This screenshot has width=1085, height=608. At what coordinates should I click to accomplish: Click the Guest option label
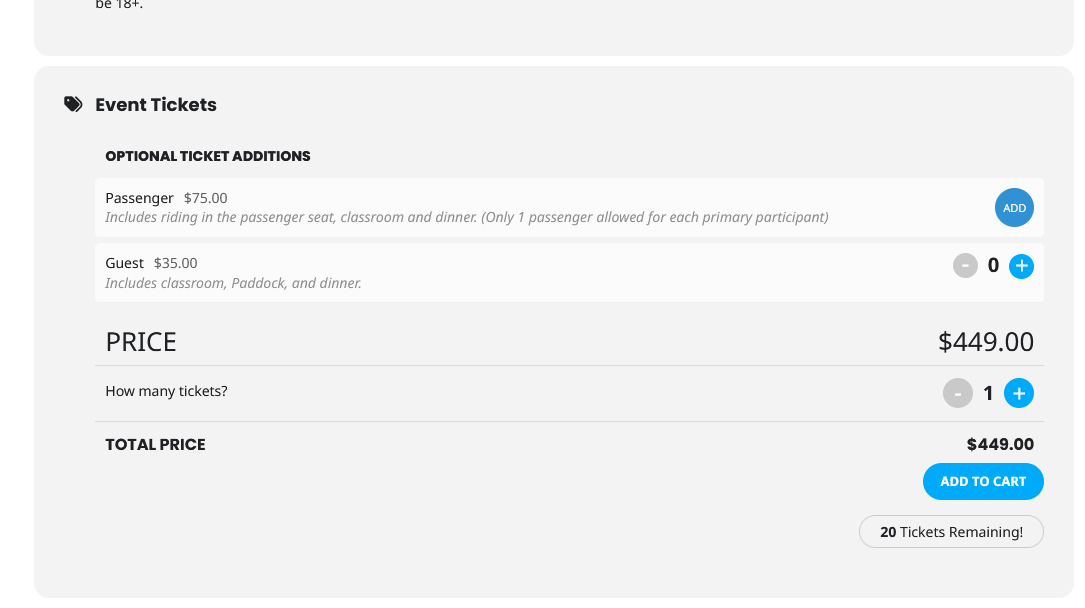[x=125, y=263]
